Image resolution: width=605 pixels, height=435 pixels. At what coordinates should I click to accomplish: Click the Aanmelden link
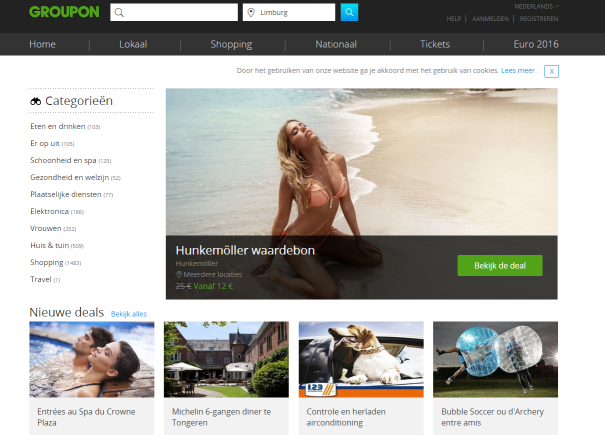point(490,19)
